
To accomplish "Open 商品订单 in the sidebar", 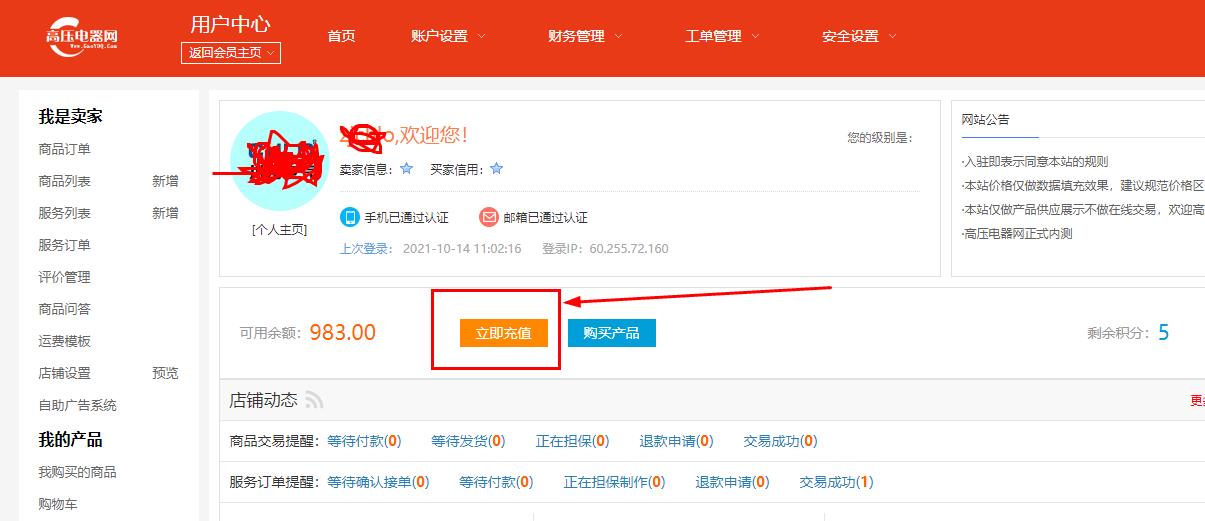I will point(65,149).
